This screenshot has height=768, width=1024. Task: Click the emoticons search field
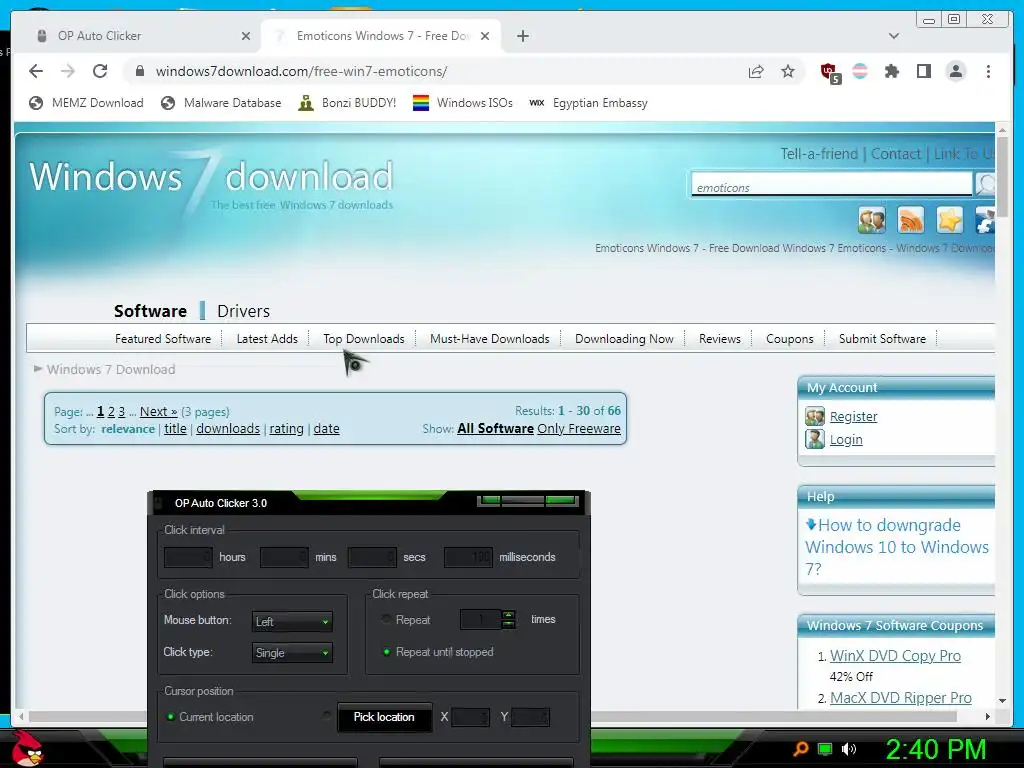click(831, 185)
